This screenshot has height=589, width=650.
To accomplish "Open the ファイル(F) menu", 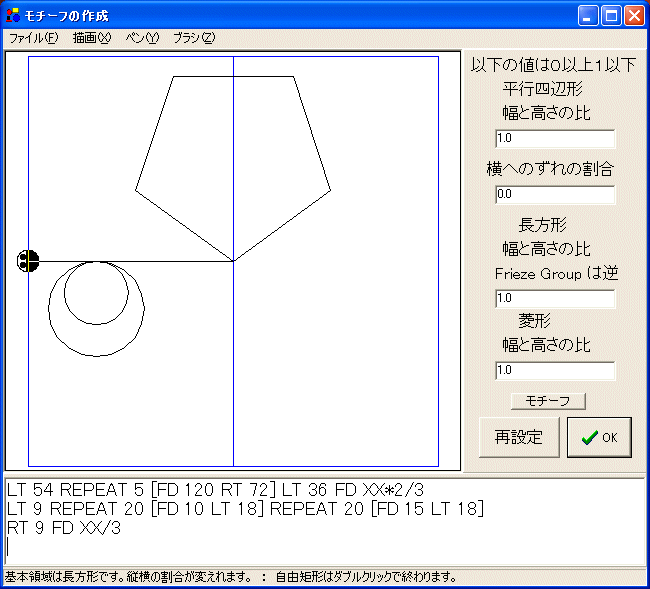I will coord(34,38).
